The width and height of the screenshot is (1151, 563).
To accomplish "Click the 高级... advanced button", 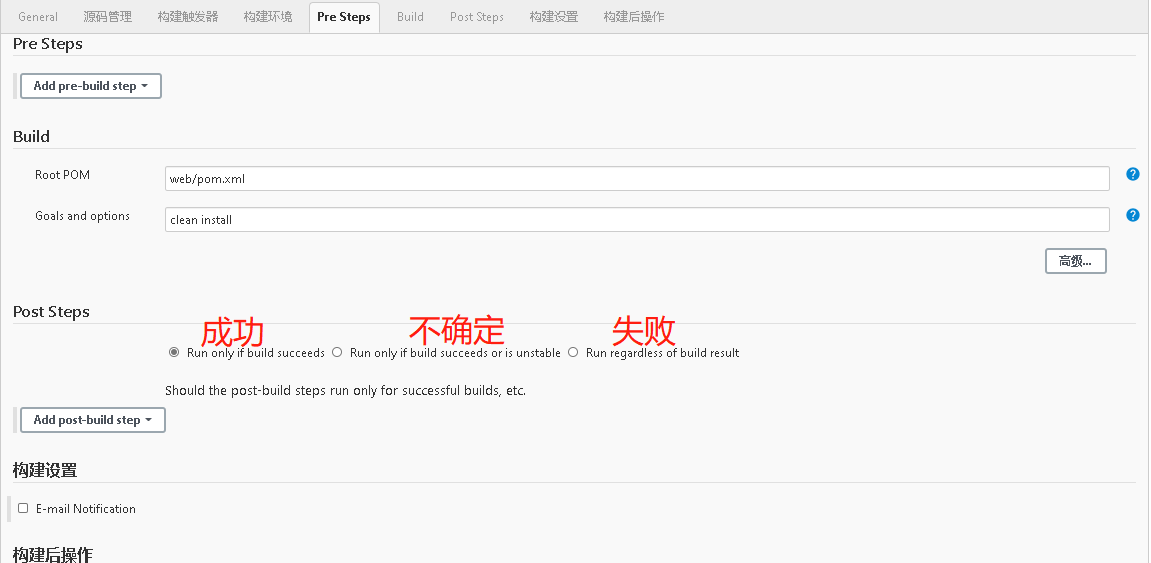I will 1075,261.
